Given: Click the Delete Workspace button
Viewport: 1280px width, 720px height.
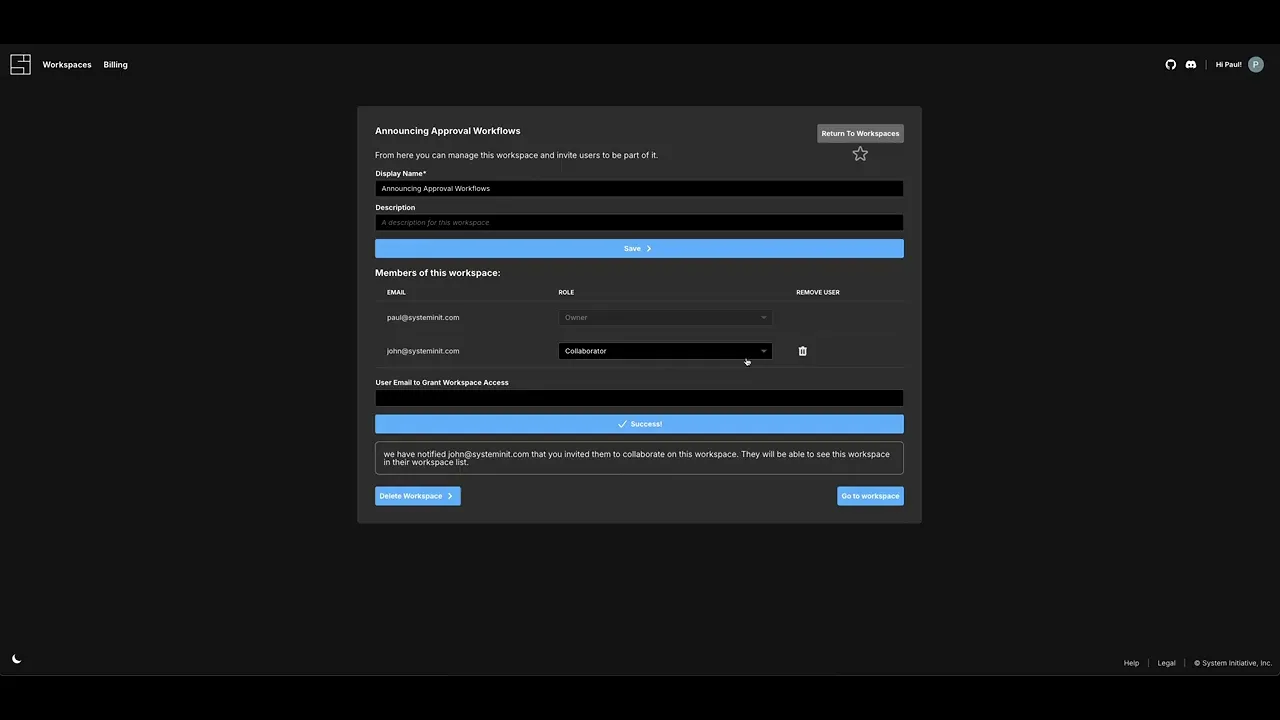Looking at the screenshot, I should coord(417,496).
